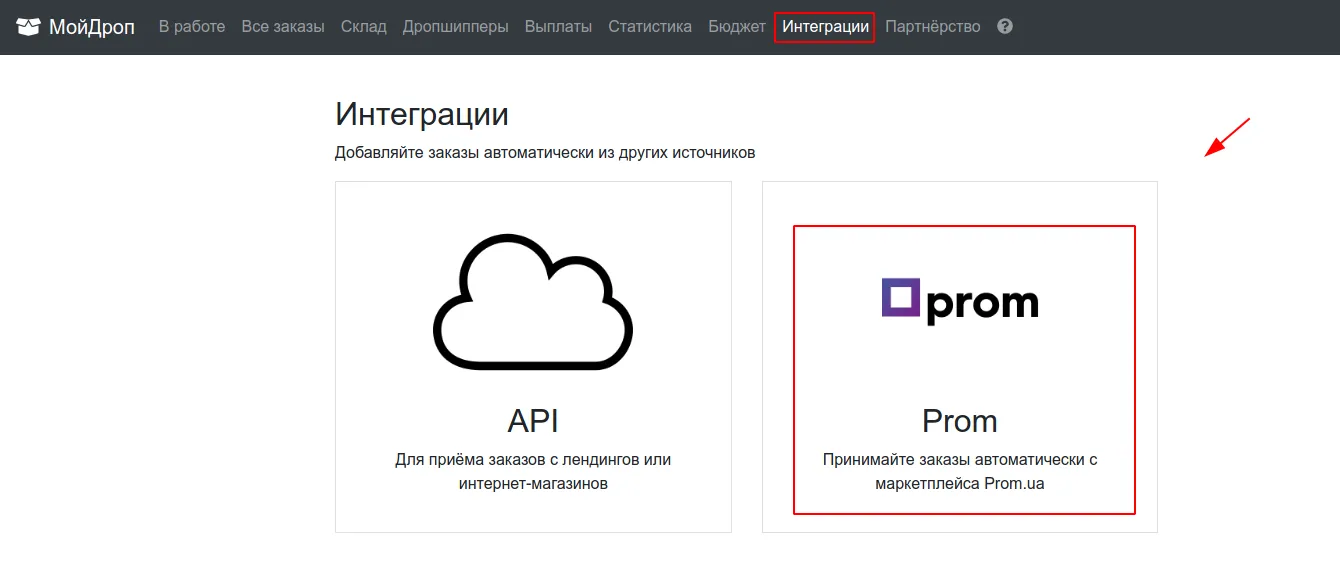Click the МойДроп brand name
This screenshot has height=563, width=1340.
coord(92,27)
